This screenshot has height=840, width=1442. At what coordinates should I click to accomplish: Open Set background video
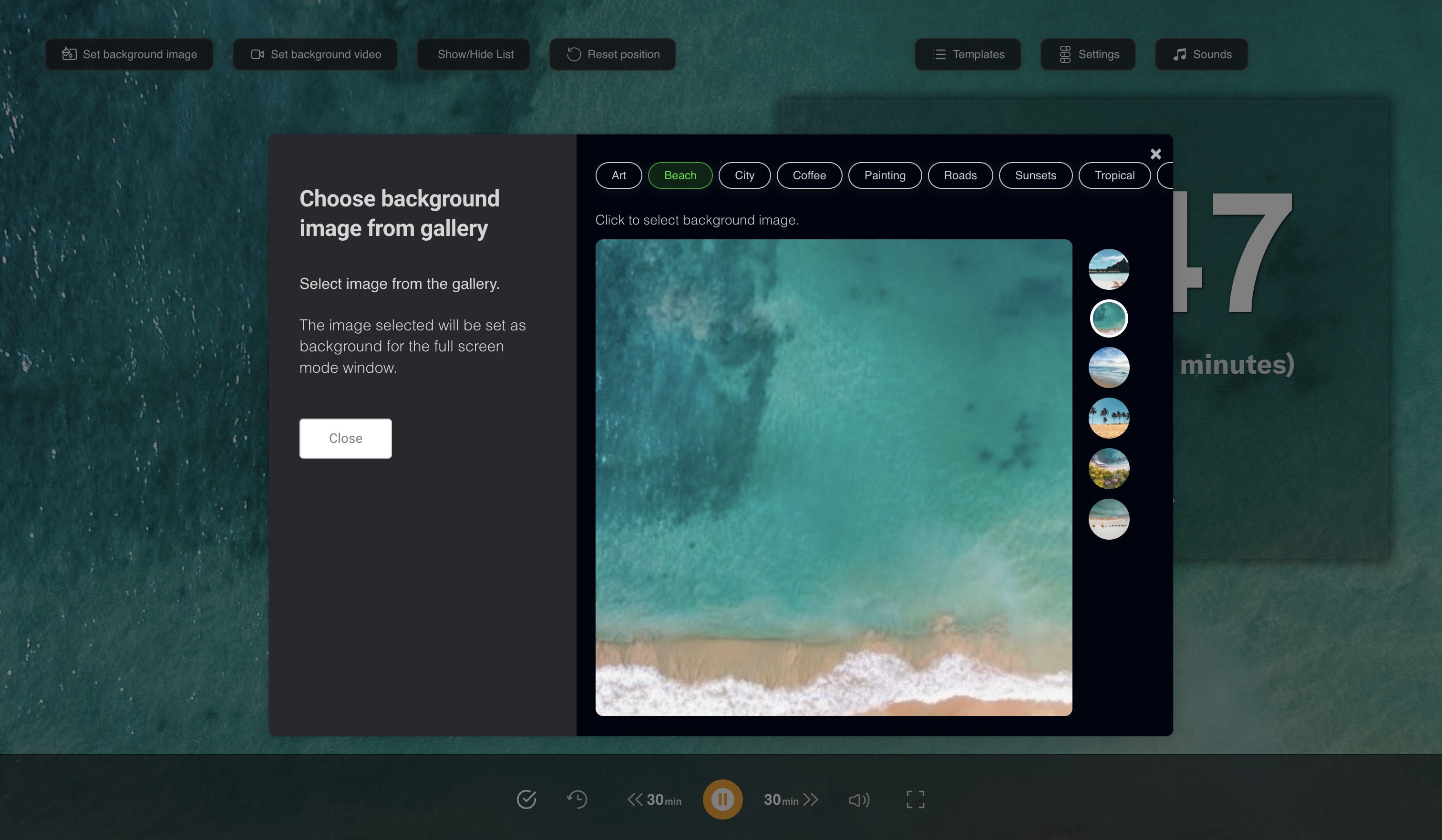[315, 54]
